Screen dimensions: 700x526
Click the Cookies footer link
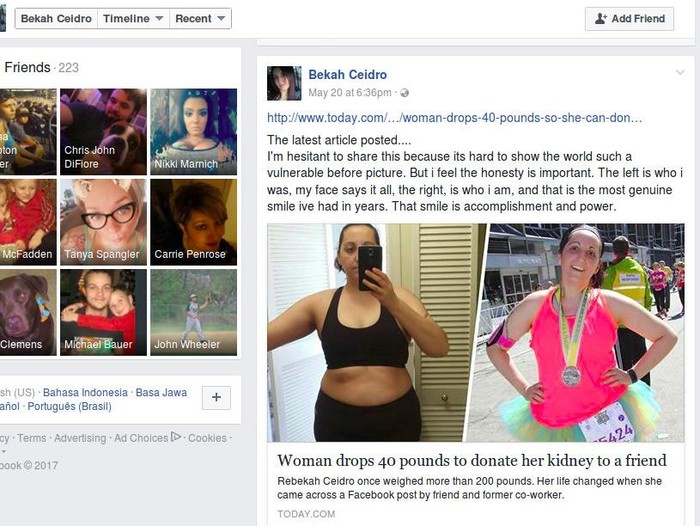[207, 438]
